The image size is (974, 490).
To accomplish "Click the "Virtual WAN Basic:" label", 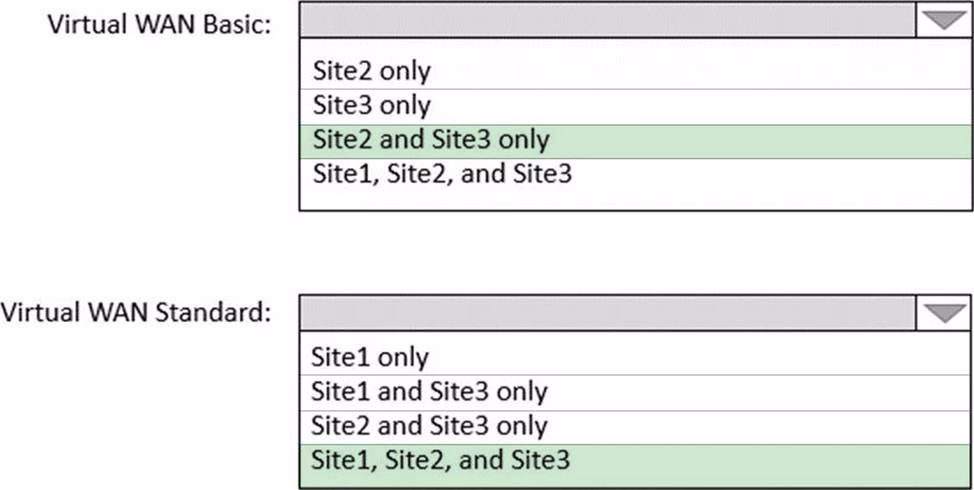I will pos(160,24).
